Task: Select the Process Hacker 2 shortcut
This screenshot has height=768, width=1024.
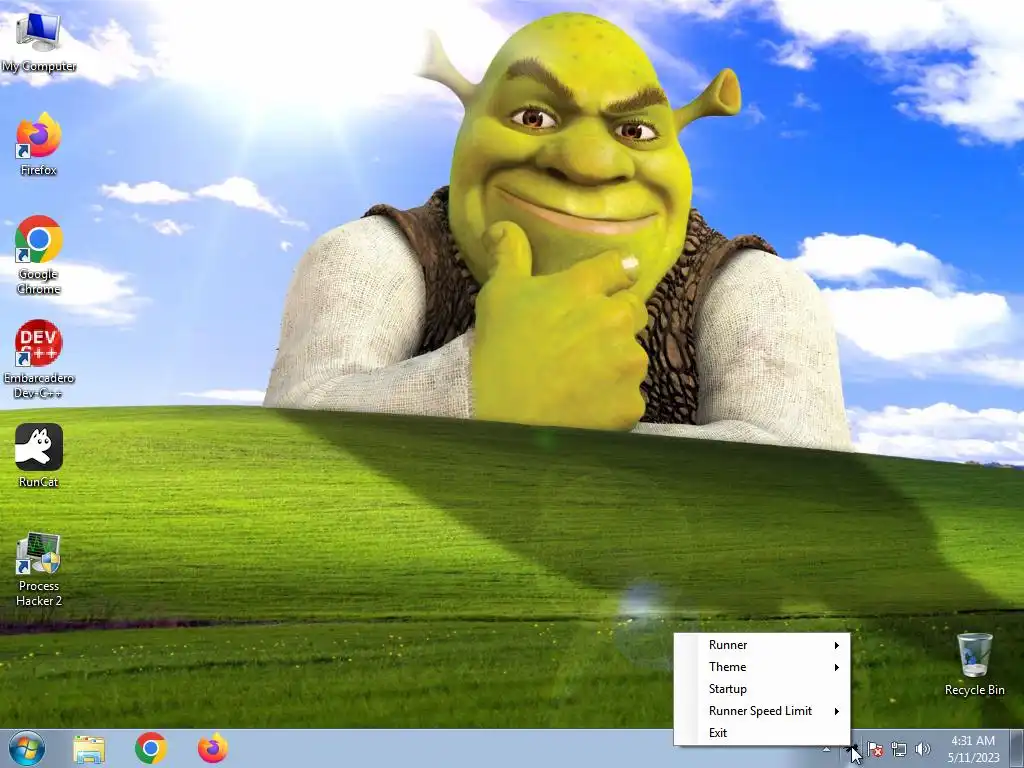Action: [39, 569]
